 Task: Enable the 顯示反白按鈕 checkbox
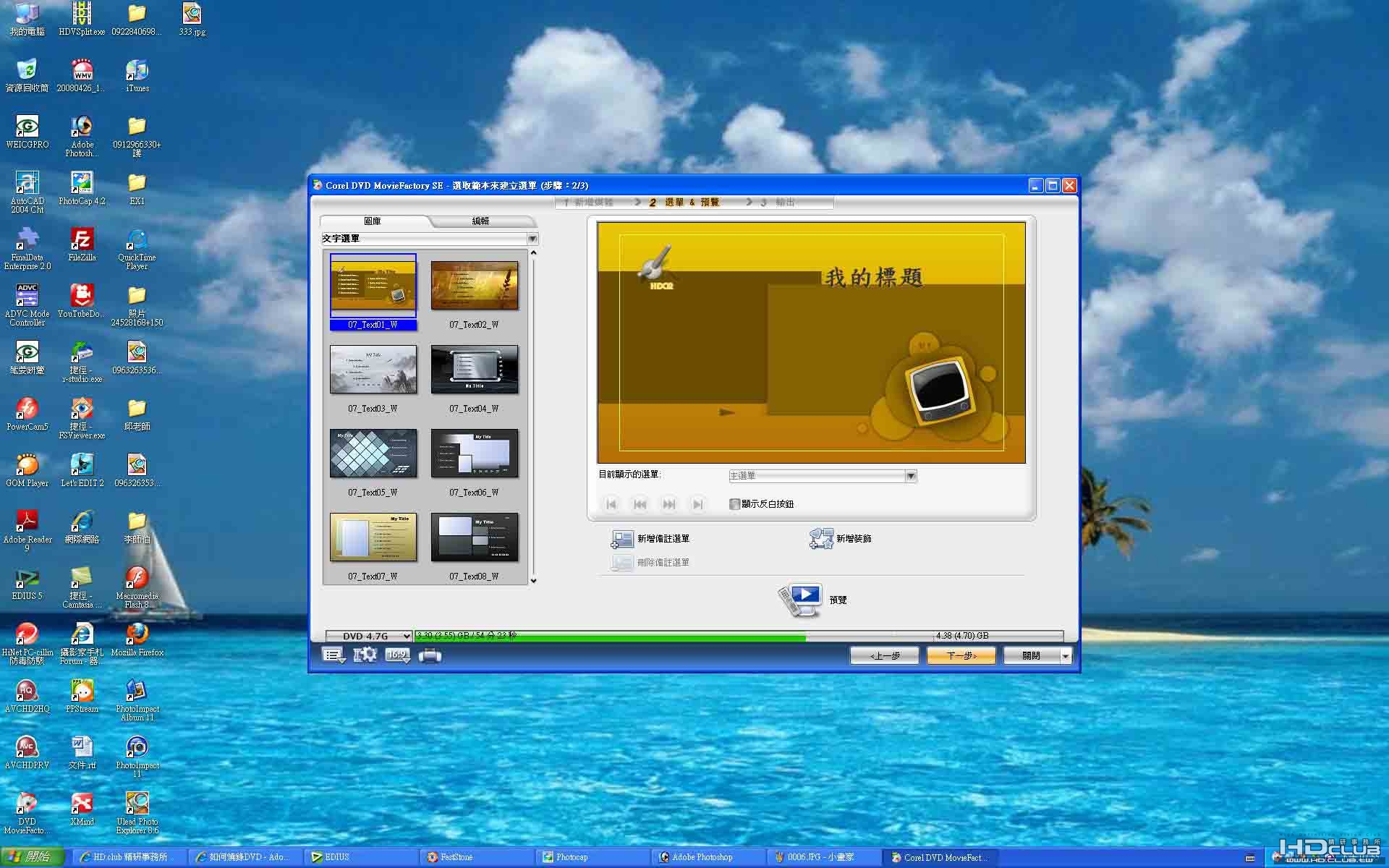click(734, 504)
